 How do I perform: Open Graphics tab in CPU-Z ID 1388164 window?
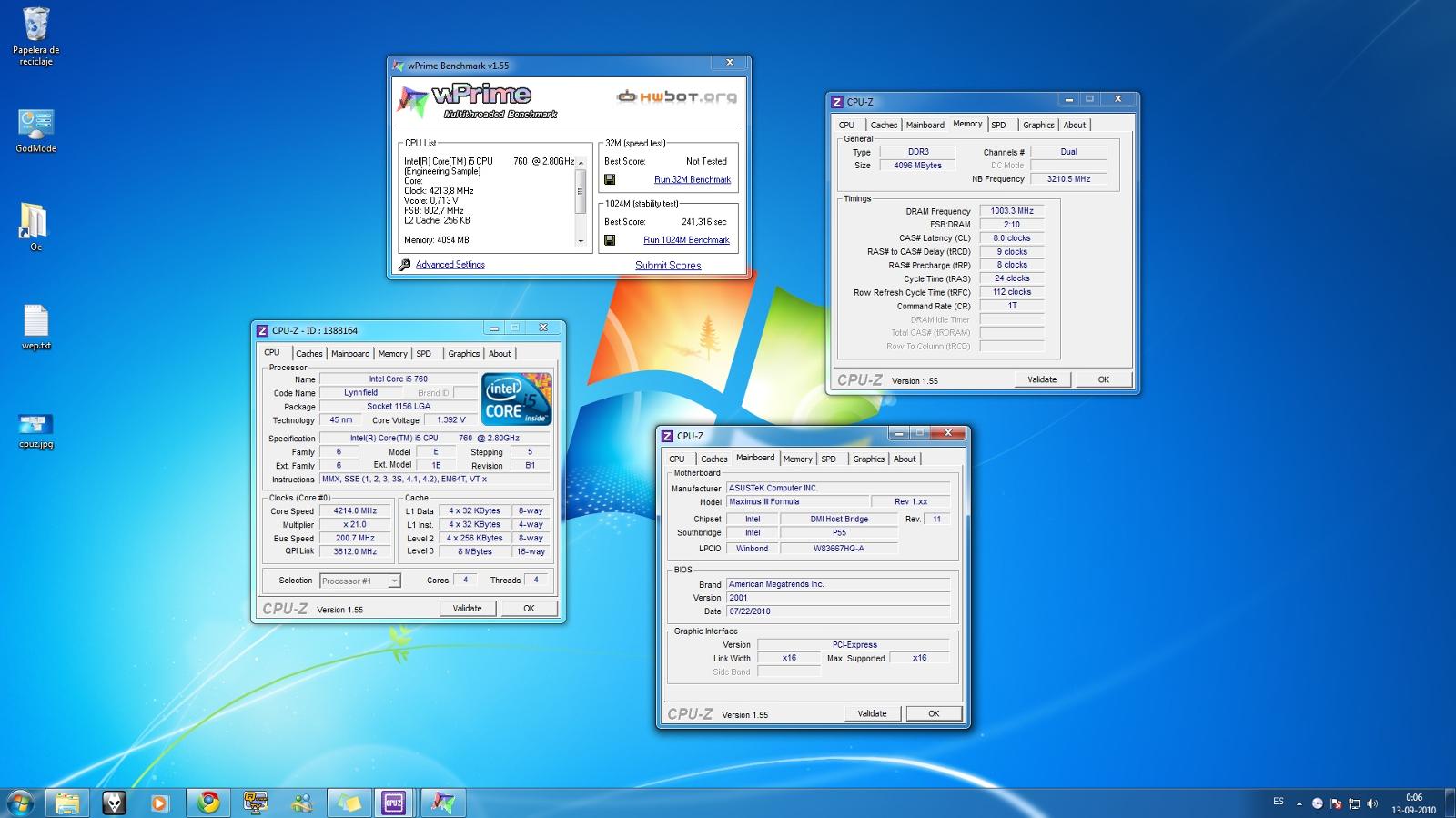pyautogui.click(x=463, y=354)
